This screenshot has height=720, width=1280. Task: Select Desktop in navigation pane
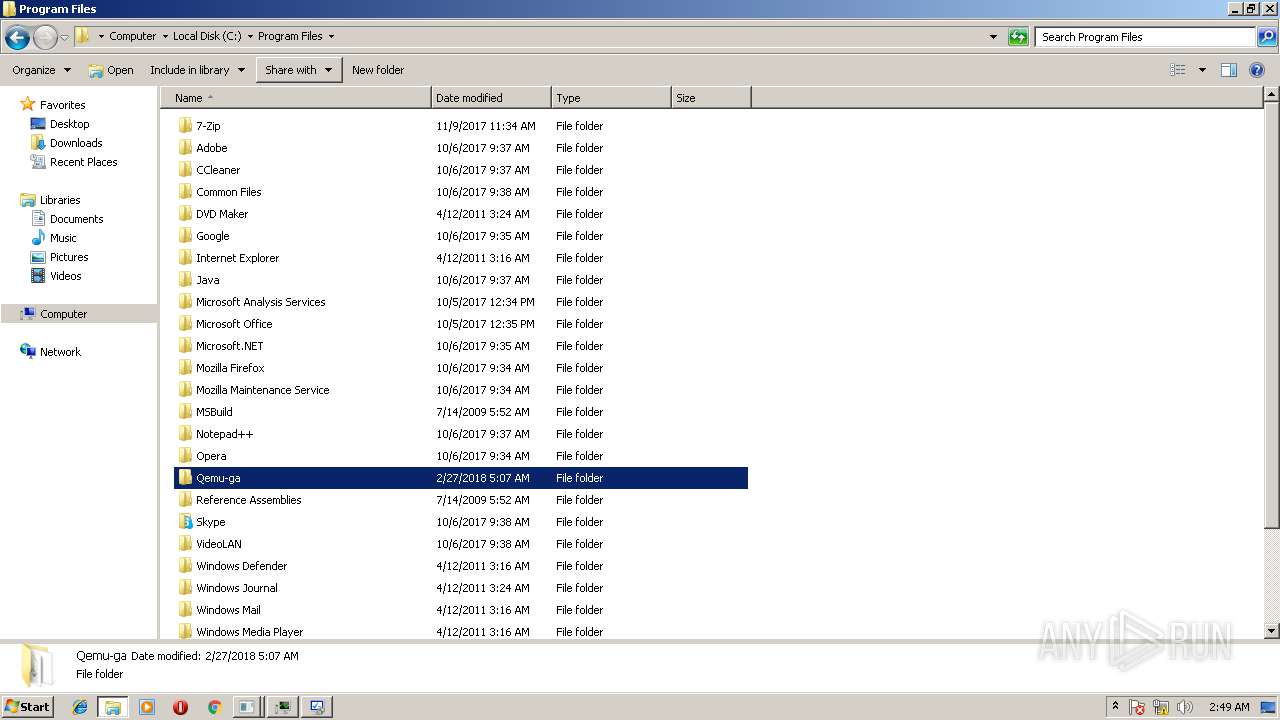point(69,124)
